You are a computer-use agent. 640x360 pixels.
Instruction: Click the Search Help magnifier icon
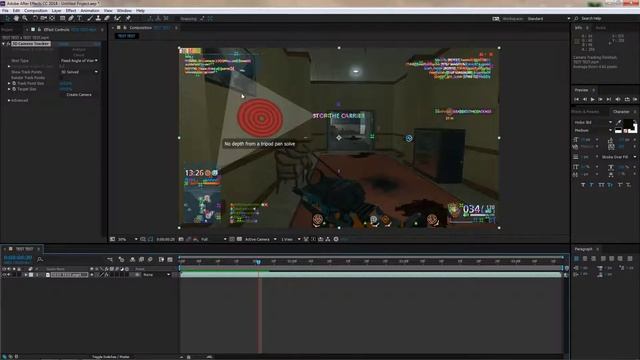(x=576, y=18)
